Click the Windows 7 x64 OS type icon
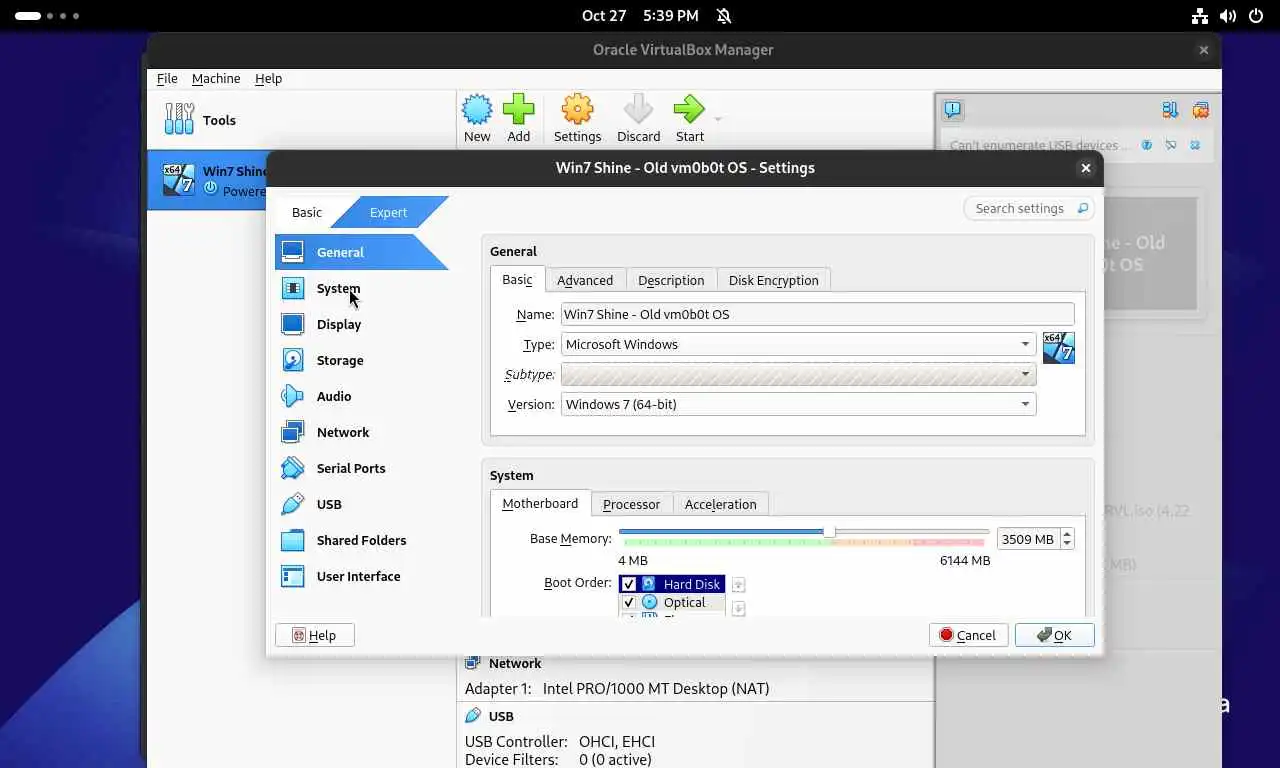1280x768 pixels. (1058, 347)
